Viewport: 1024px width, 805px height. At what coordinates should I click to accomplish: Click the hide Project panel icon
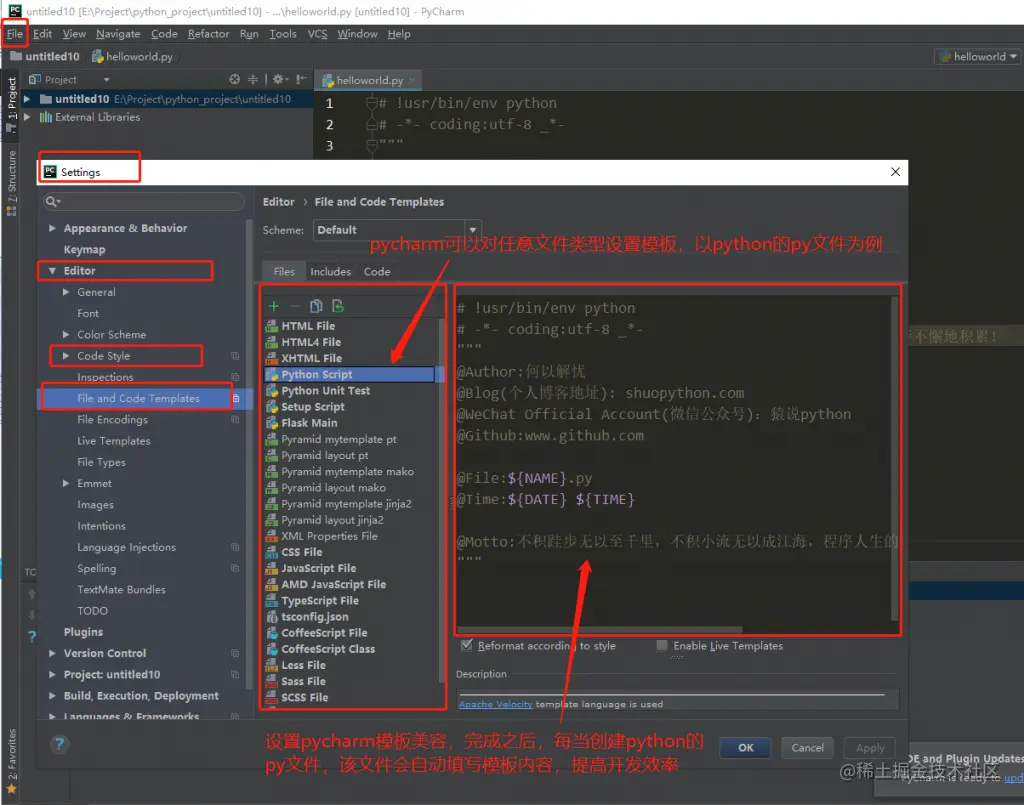pyautogui.click(x=301, y=79)
